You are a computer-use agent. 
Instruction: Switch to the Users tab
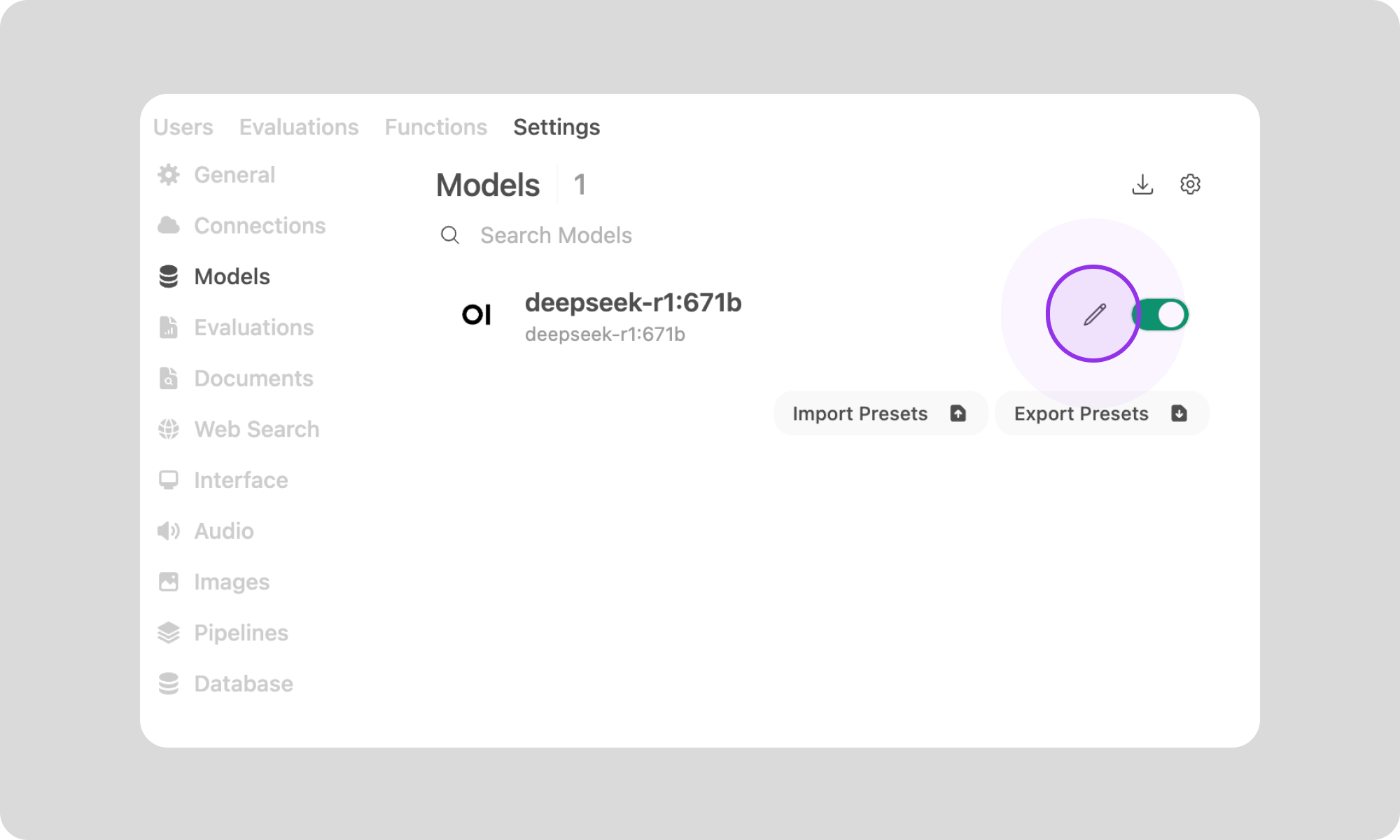[x=184, y=127]
